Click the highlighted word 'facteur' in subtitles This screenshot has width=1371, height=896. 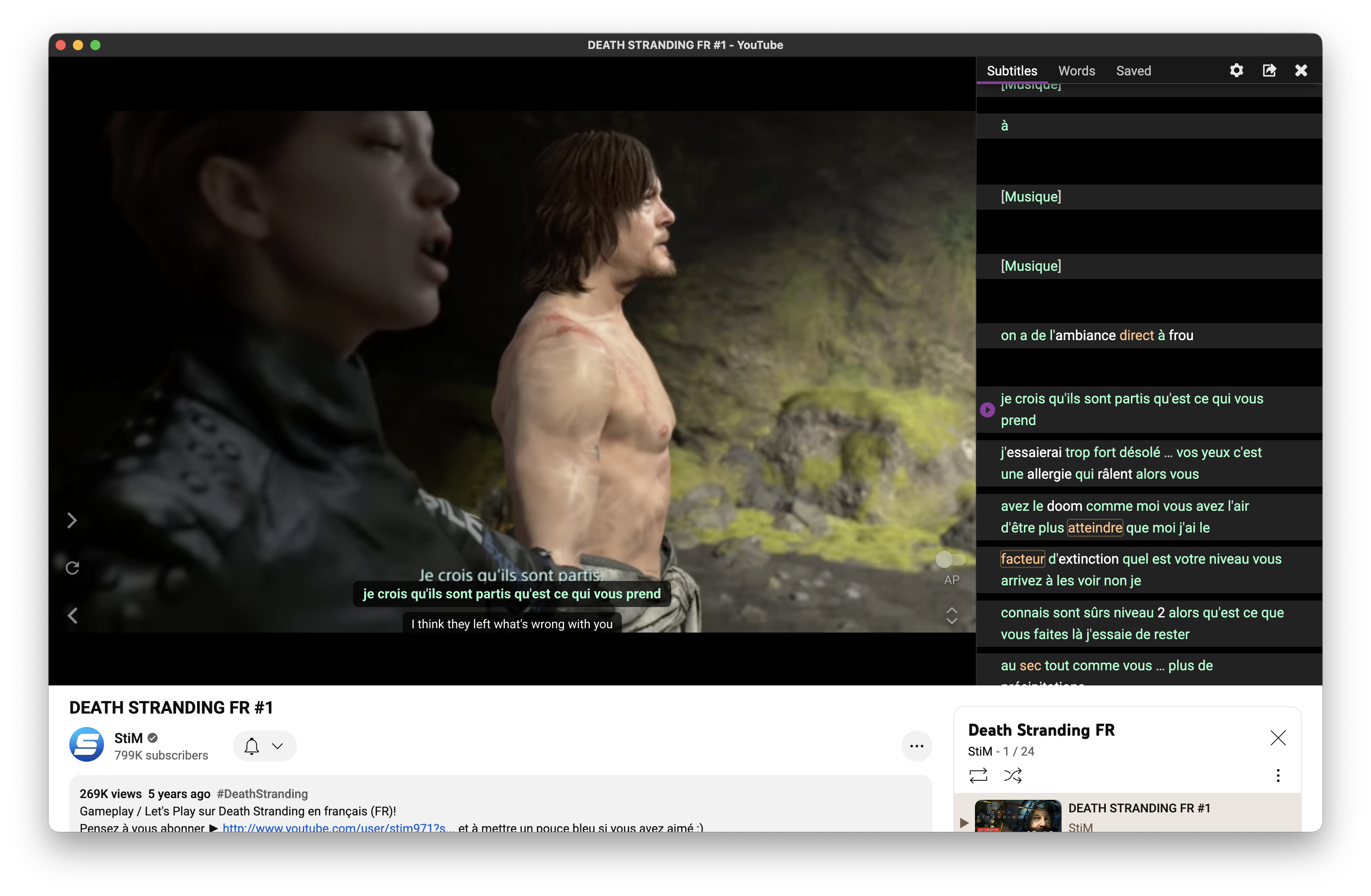tap(1023, 558)
